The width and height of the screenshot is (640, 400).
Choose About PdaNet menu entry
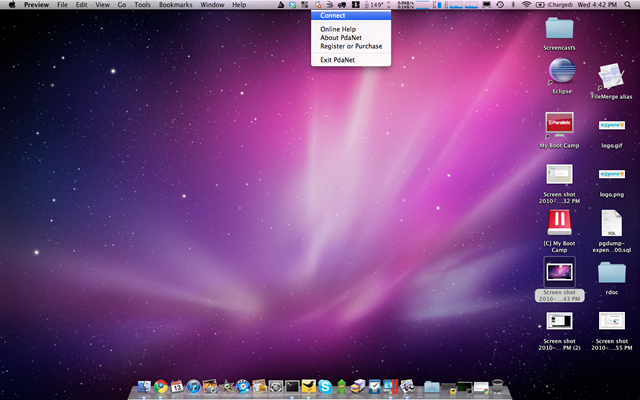click(351, 38)
